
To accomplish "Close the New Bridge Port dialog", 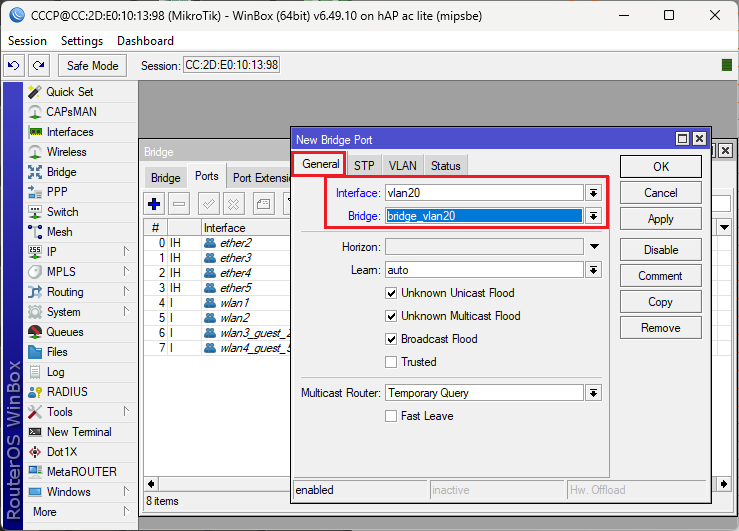I will [699, 139].
